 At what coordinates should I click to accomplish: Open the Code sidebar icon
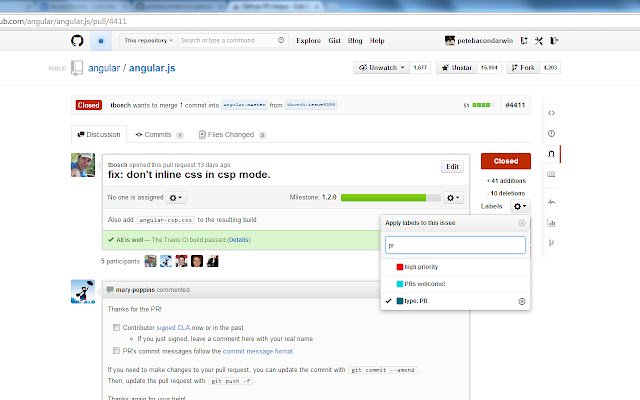[x=551, y=113]
